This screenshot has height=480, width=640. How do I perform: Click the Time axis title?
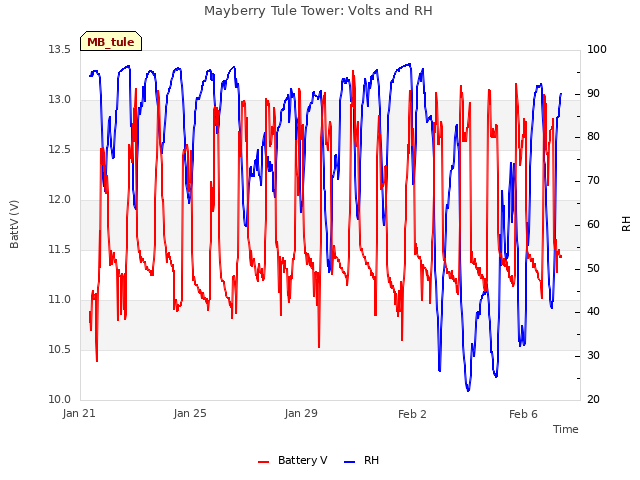click(565, 429)
